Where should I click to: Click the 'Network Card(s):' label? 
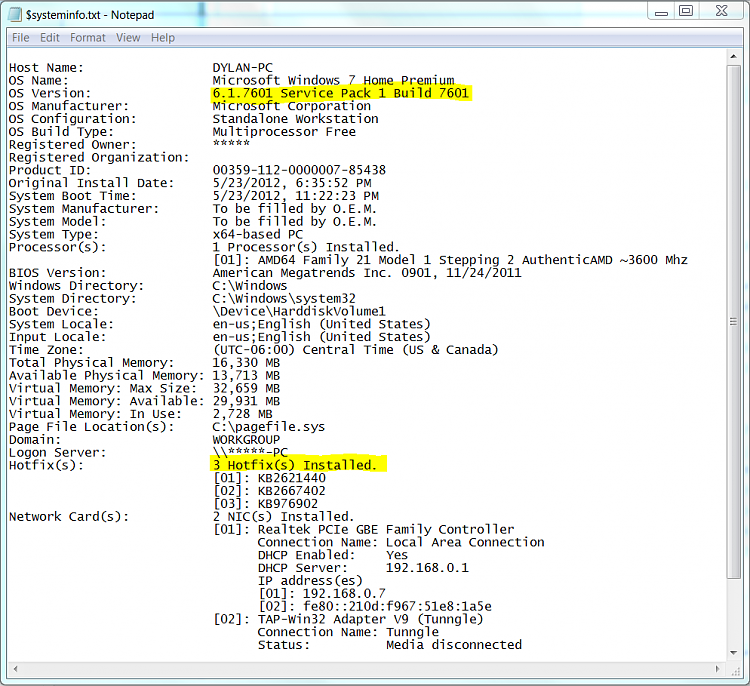69,517
